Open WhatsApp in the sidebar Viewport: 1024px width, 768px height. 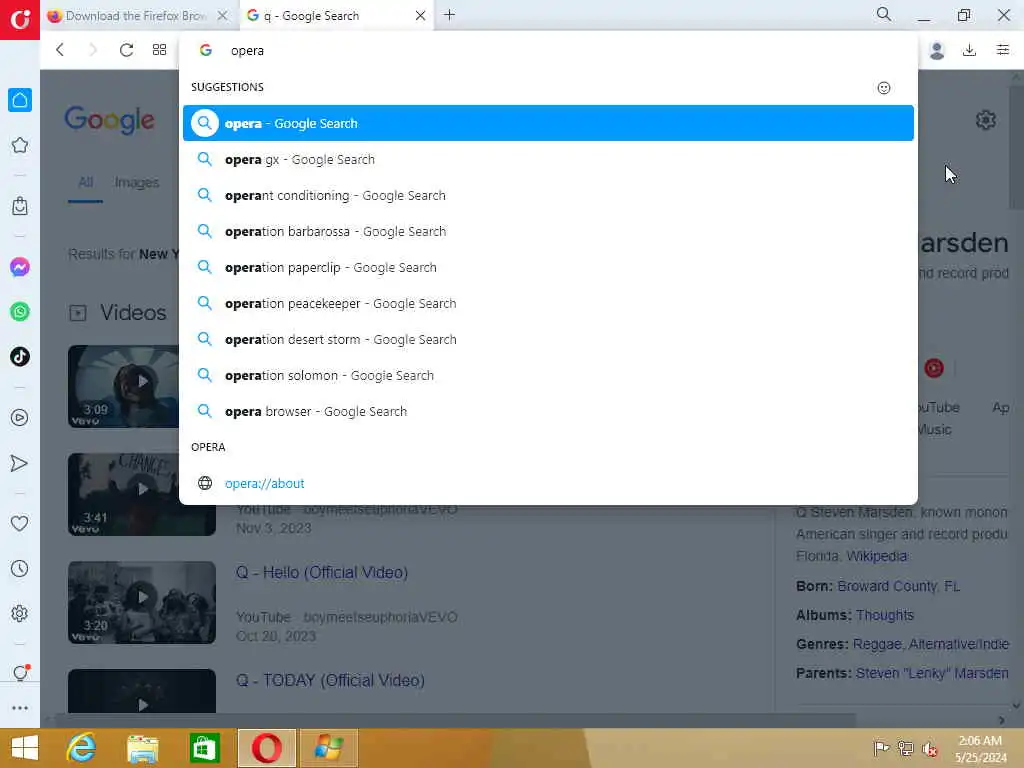click(20, 312)
